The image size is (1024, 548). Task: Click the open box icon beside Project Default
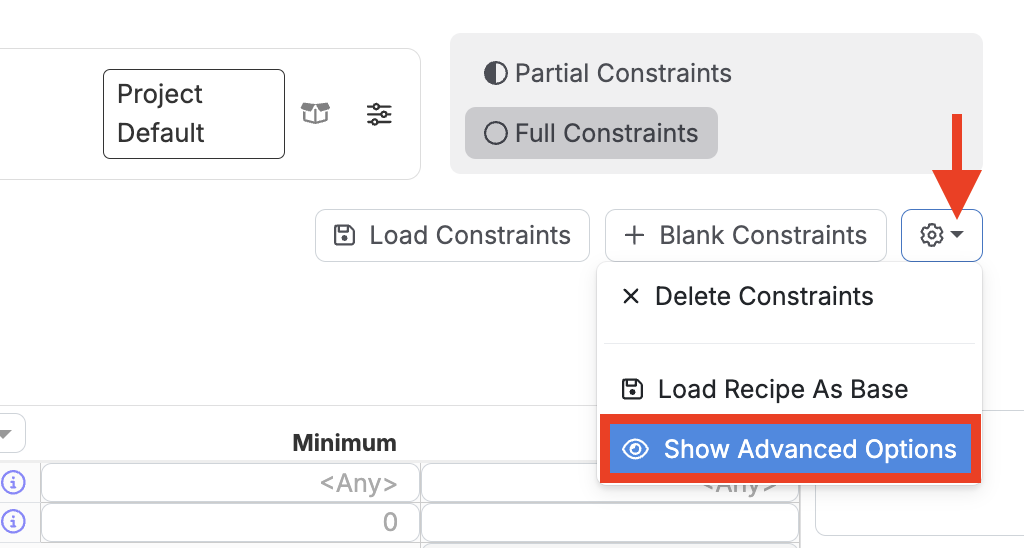(315, 114)
